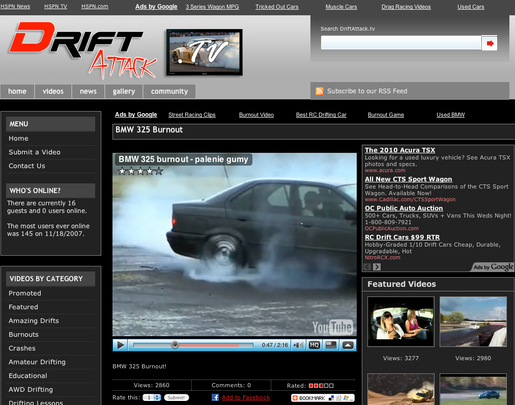Open the Promoted category
The height and width of the screenshot is (405, 515).
pos(25,293)
